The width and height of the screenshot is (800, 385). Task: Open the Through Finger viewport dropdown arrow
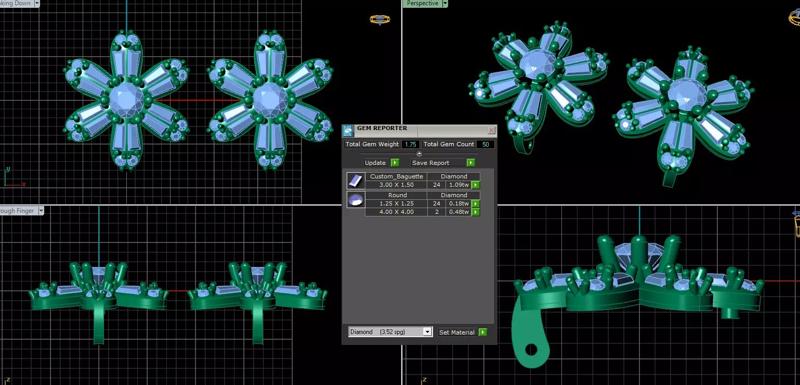click(41, 210)
